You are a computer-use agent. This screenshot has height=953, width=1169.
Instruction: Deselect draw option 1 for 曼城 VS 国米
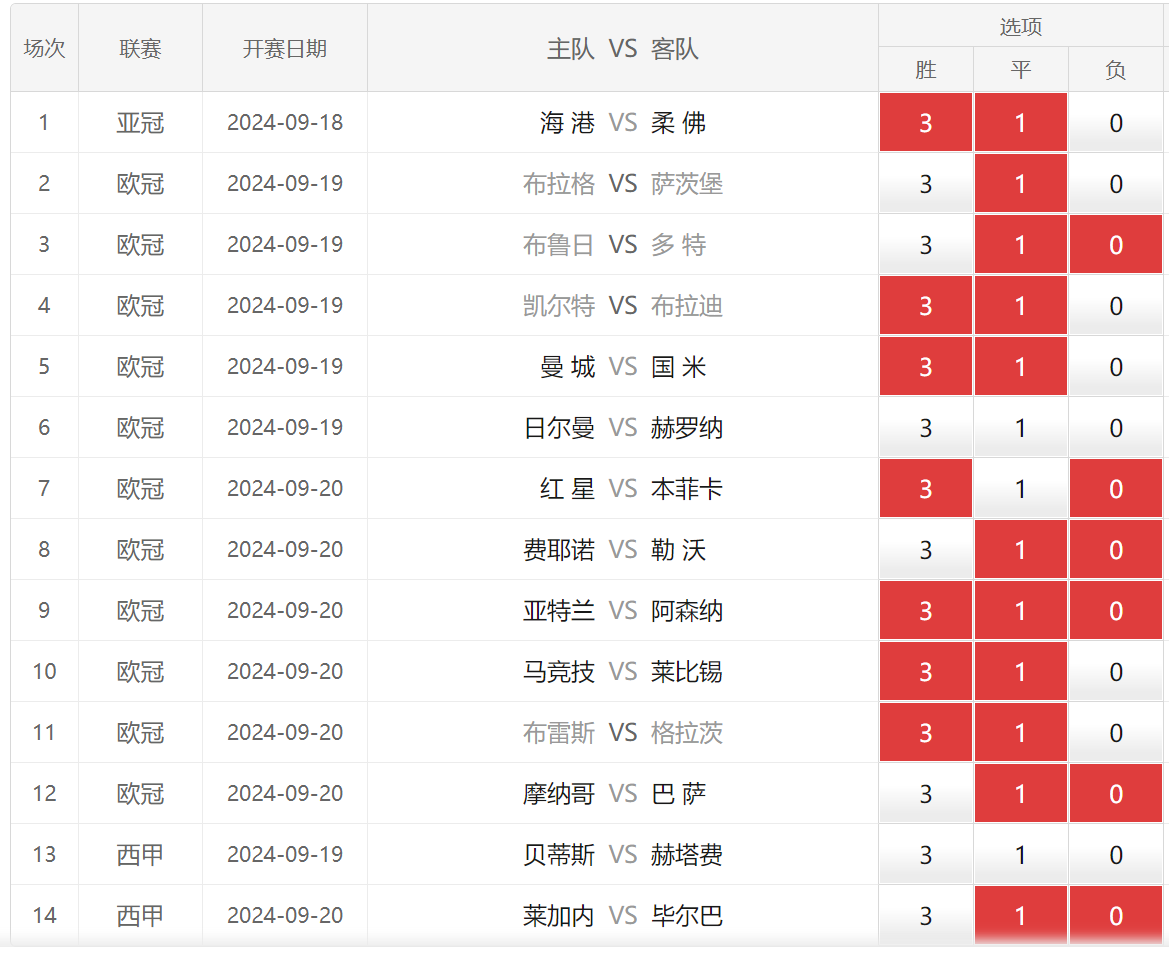1021,367
